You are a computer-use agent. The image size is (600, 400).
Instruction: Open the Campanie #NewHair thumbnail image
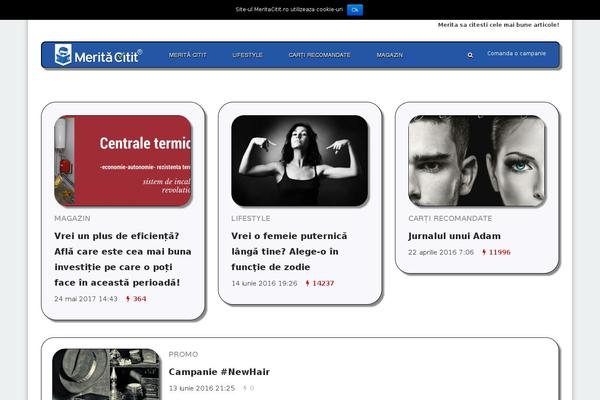coord(107,374)
